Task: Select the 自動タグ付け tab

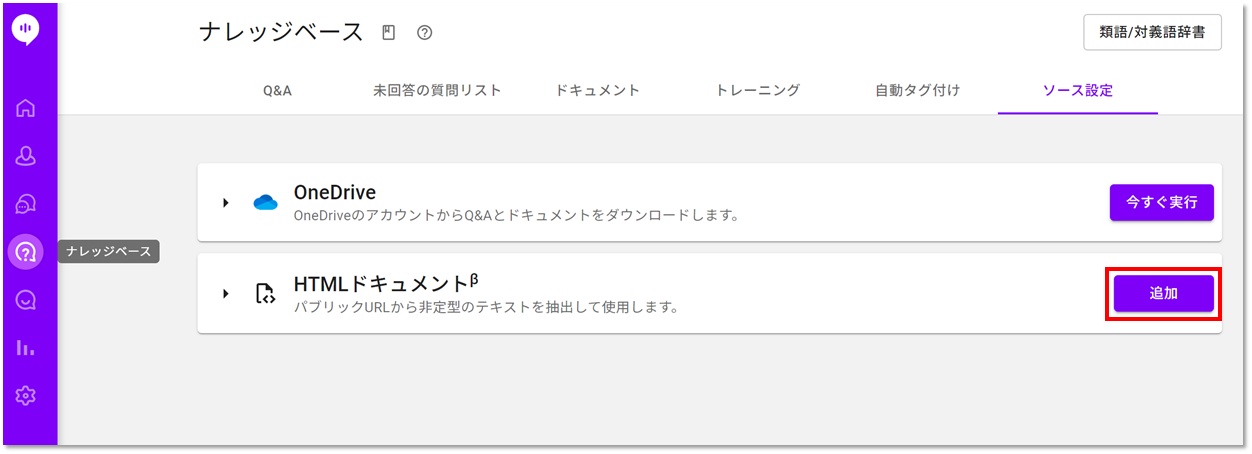Action: click(918, 90)
